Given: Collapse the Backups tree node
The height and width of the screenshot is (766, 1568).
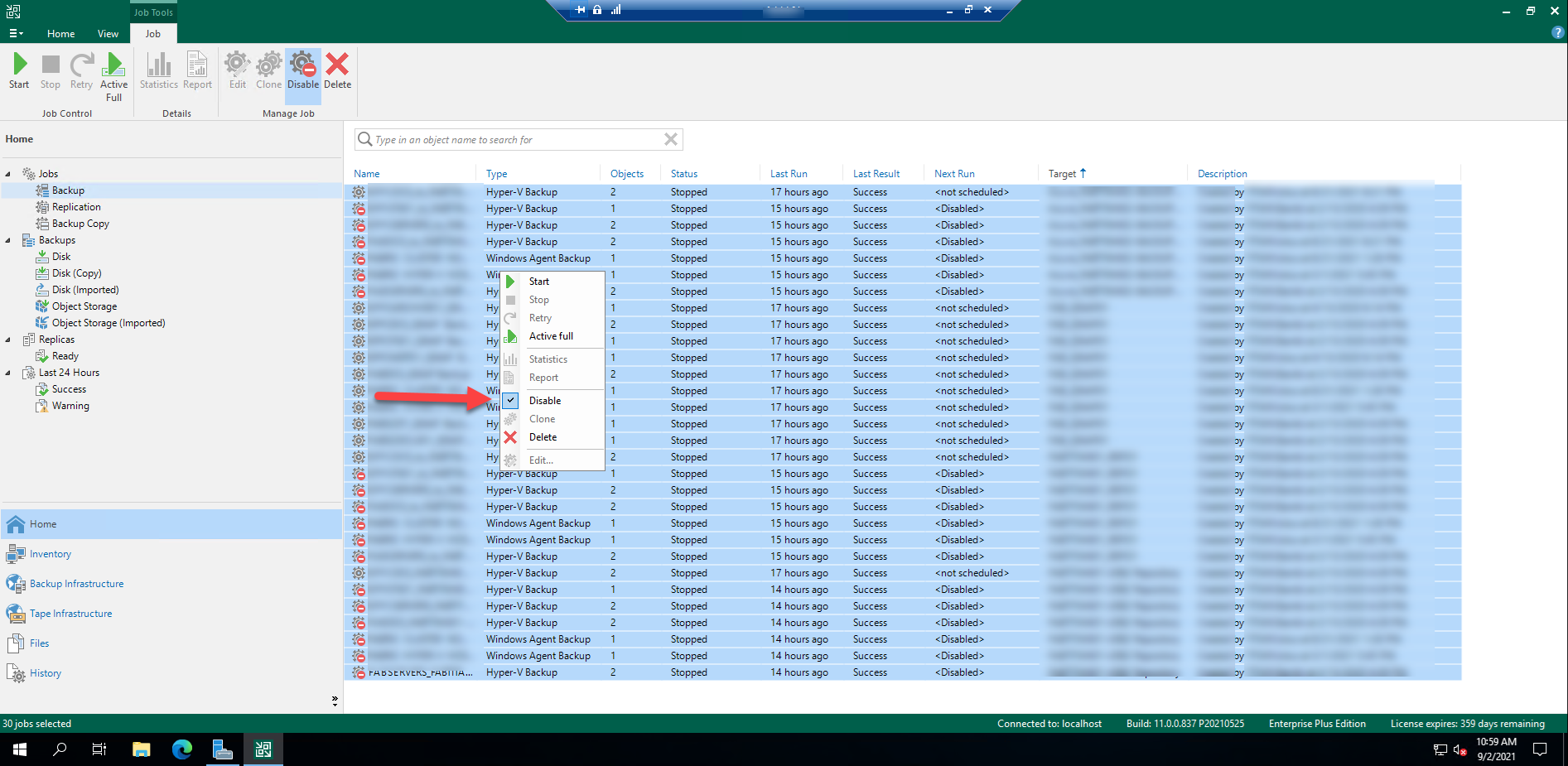Looking at the screenshot, I should point(8,240).
